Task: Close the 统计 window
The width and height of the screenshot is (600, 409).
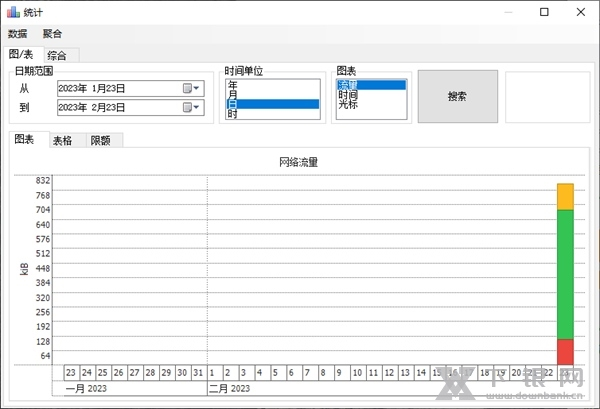Action: click(581, 12)
